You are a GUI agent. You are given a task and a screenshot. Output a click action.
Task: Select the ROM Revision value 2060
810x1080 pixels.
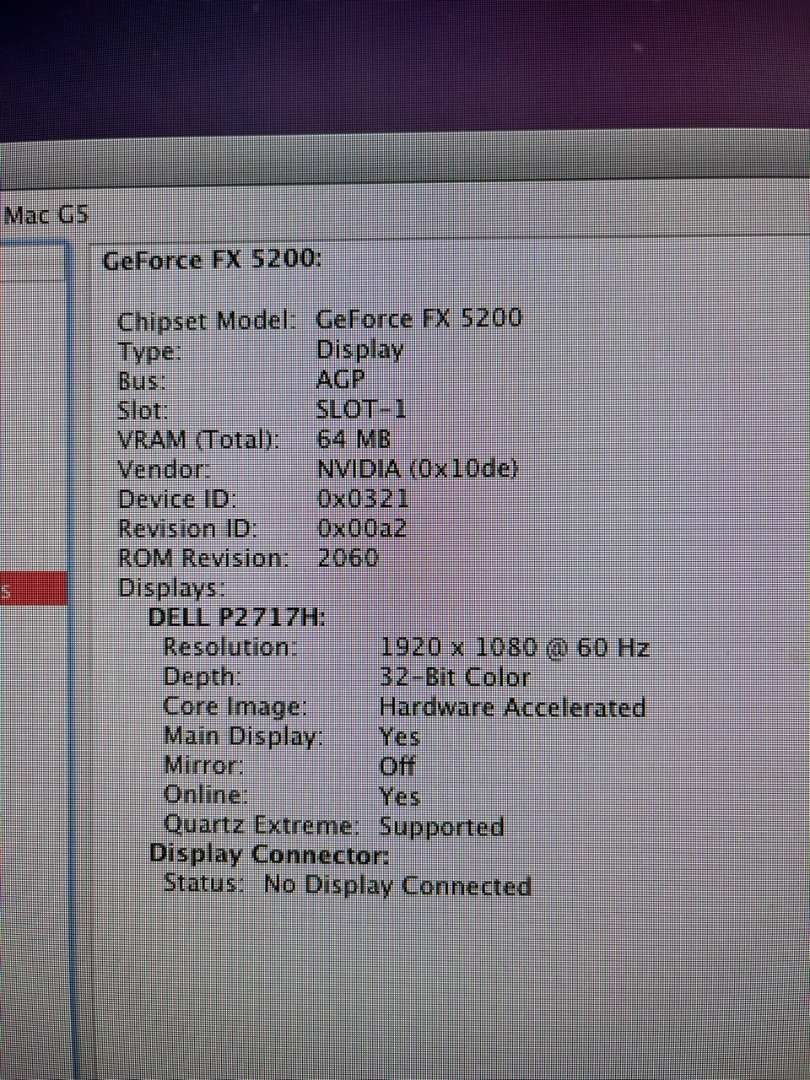(x=348, y=558)
